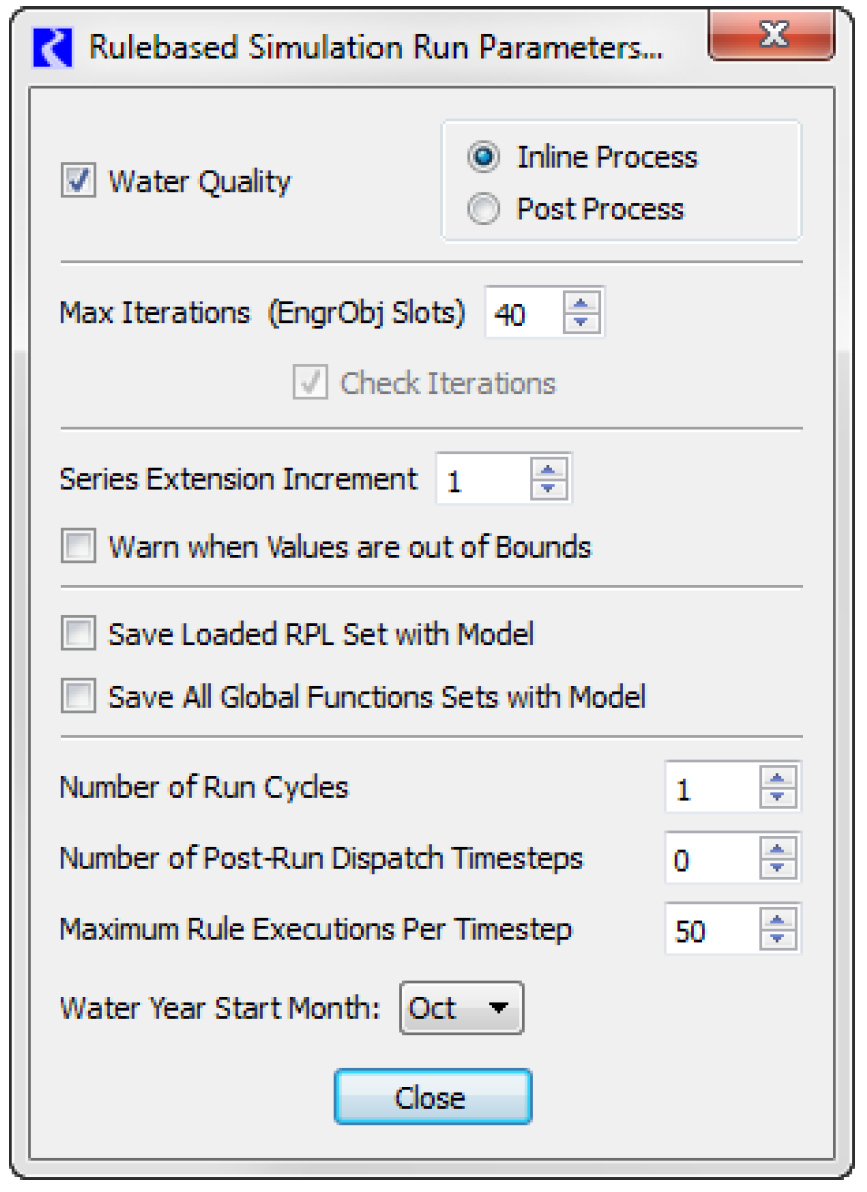Click the RiverWare icon in title bar

coord(52,47)
